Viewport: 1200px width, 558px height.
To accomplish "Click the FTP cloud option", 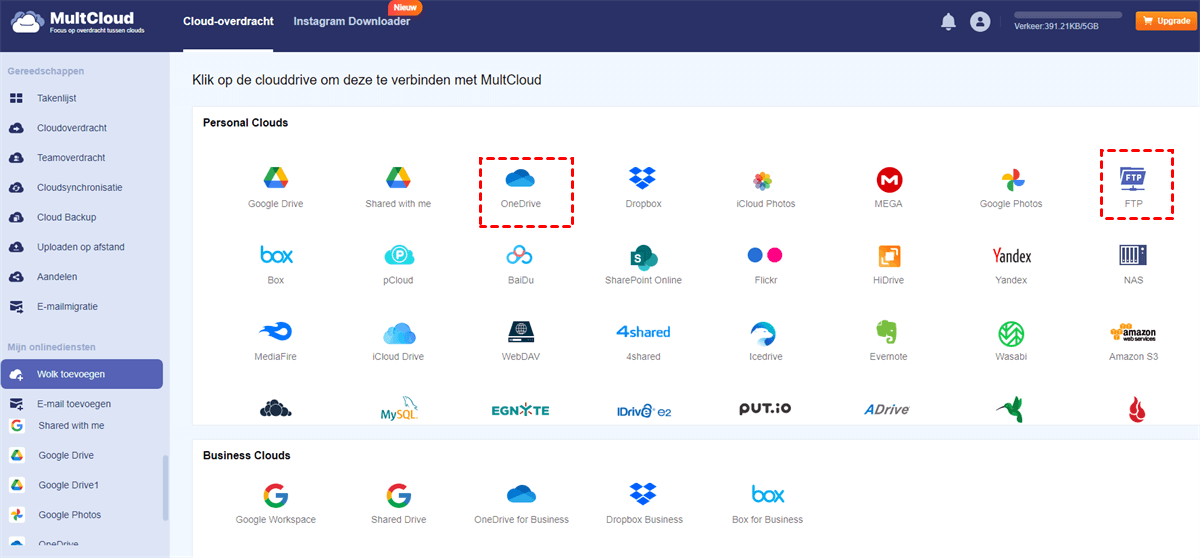I will click(1133, 188).
